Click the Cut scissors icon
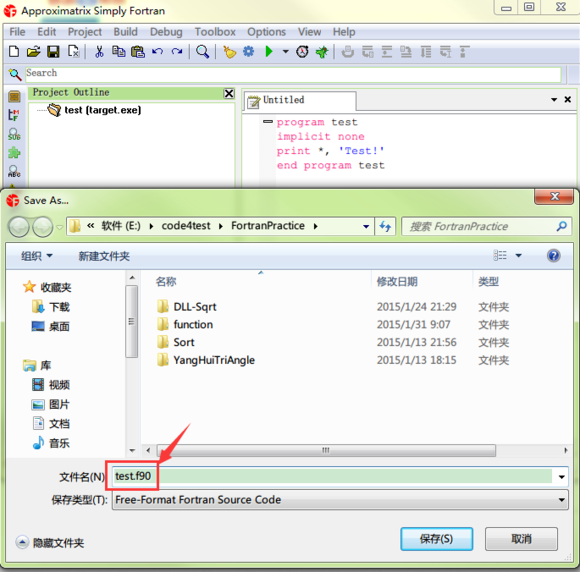This screenshot has height=572, width=580. pyautogui.click(x=99, y=51)
